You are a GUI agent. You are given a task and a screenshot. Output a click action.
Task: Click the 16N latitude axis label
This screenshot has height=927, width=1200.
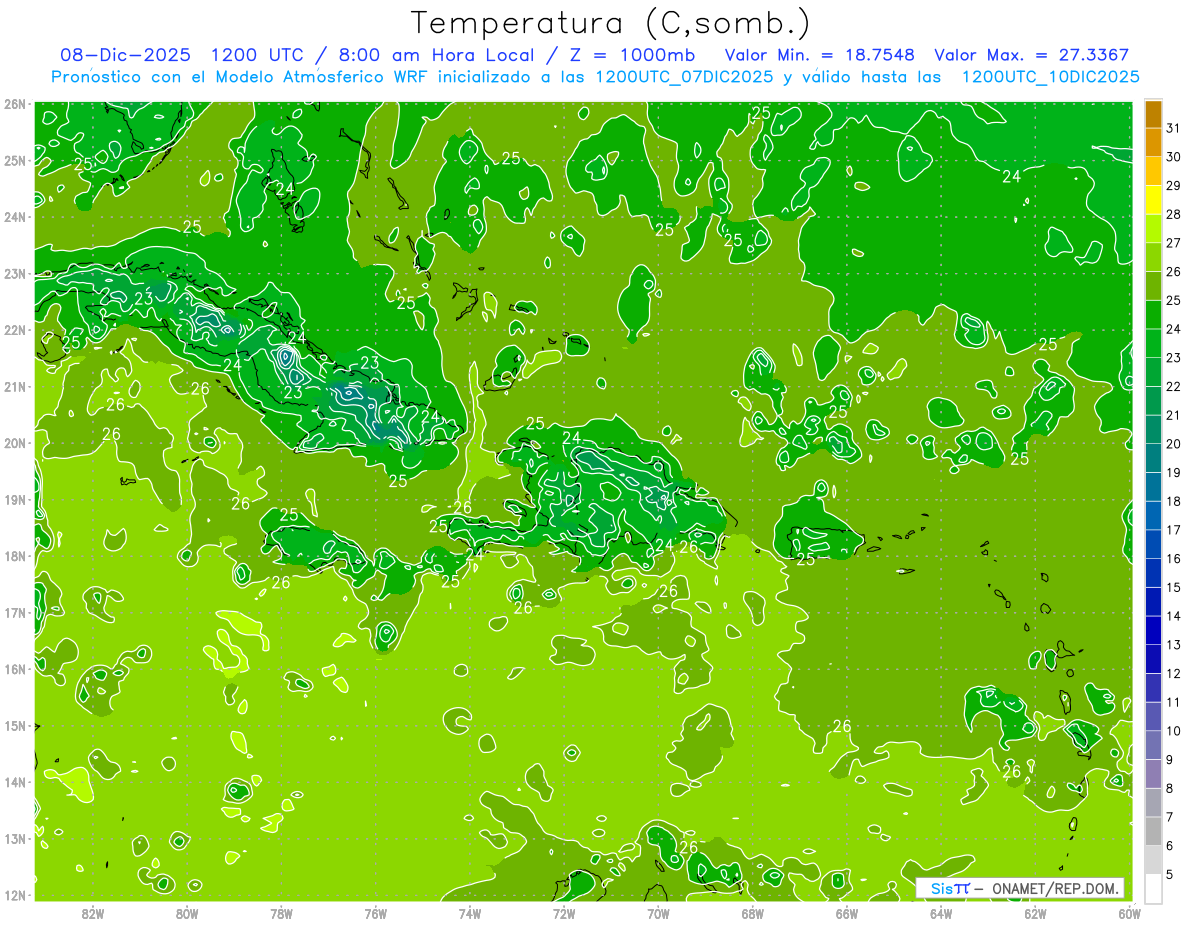pos(14,669)
